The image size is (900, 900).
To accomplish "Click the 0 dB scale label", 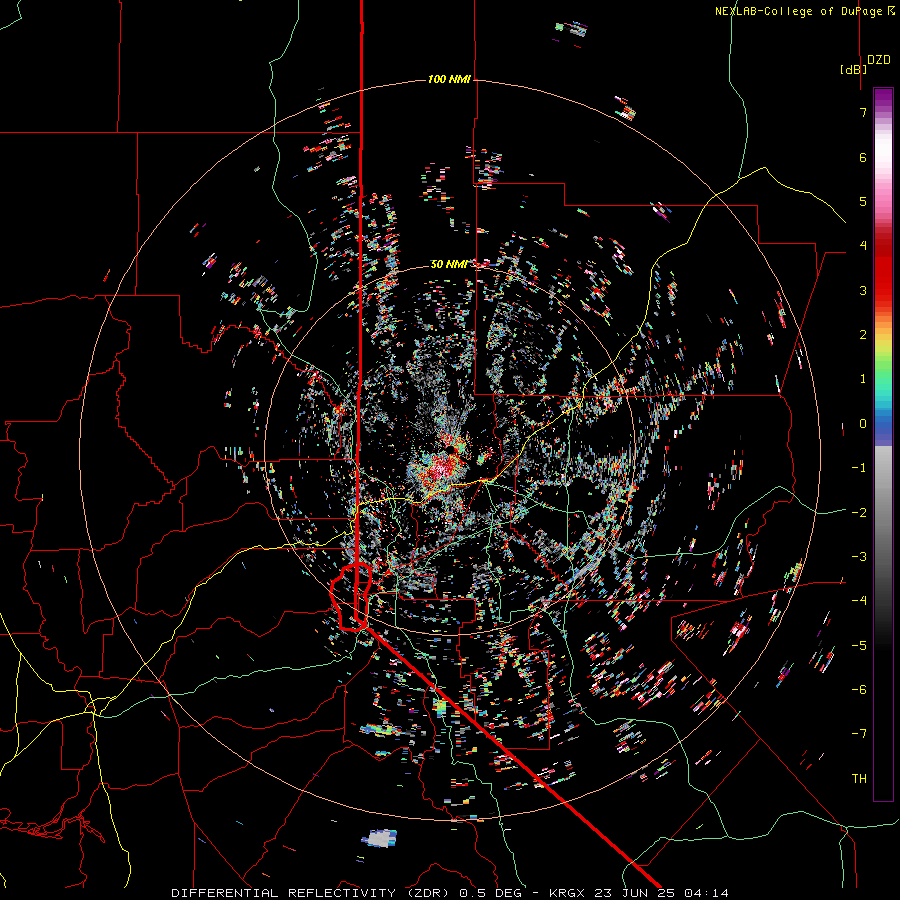I will point(863,424).
